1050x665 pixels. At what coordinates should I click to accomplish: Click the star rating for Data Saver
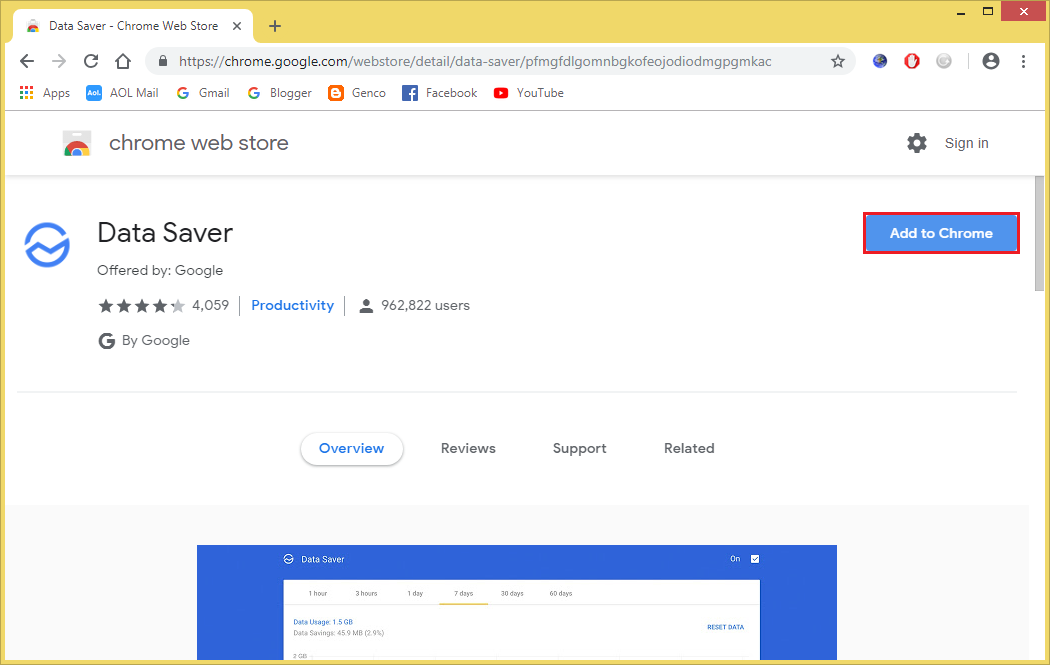tap(141, 306)
